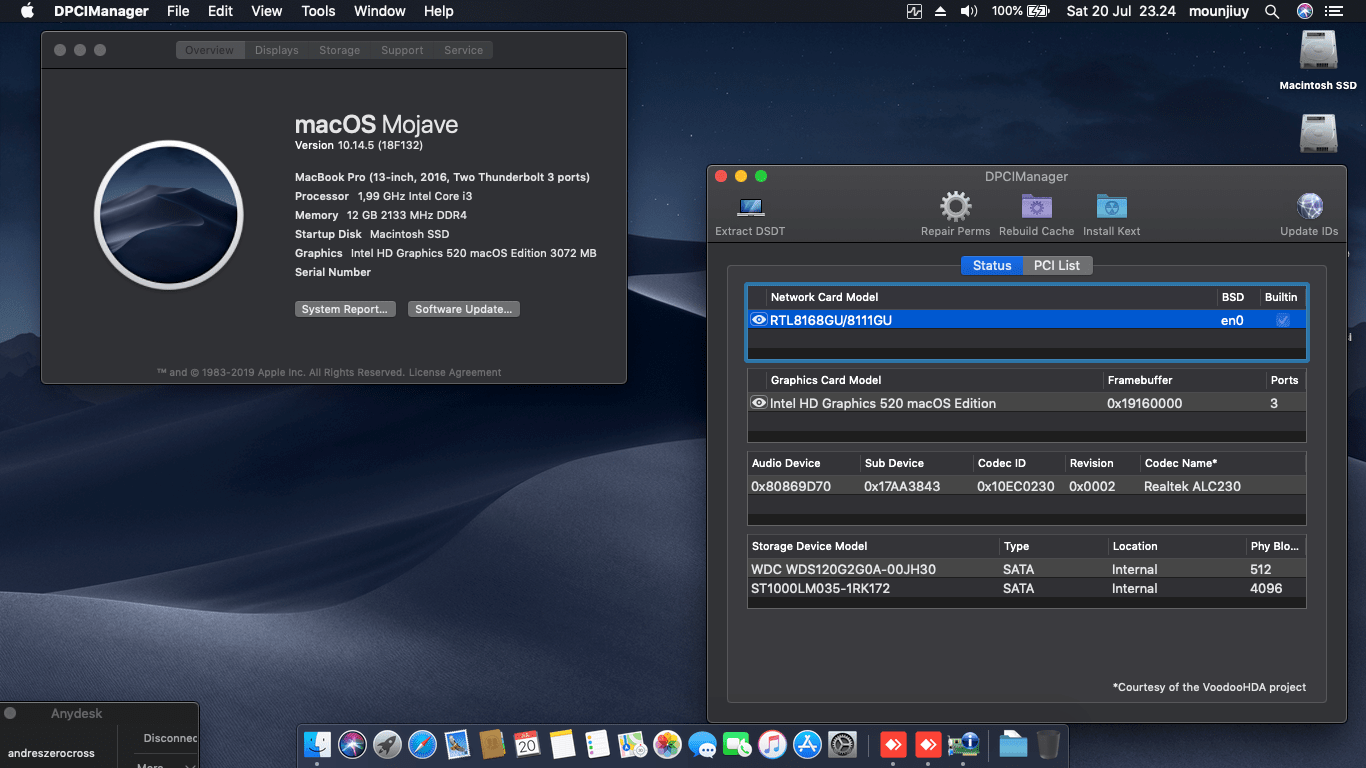Open App Store from the dock
Screen dimensions: 1366x768
[807, 744]
